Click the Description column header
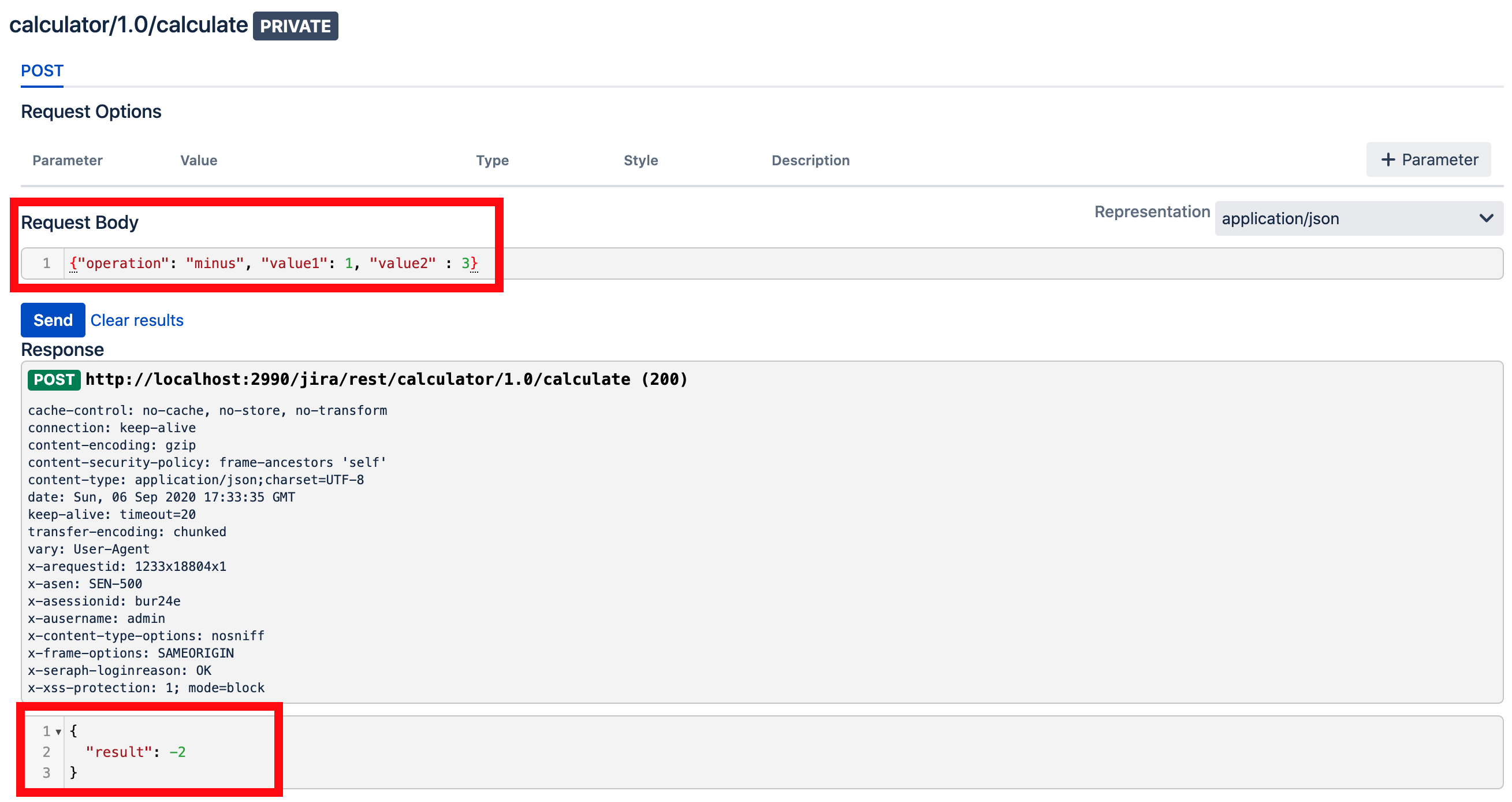The height and width of the screenshot is (802, 1512). point(811,160)
